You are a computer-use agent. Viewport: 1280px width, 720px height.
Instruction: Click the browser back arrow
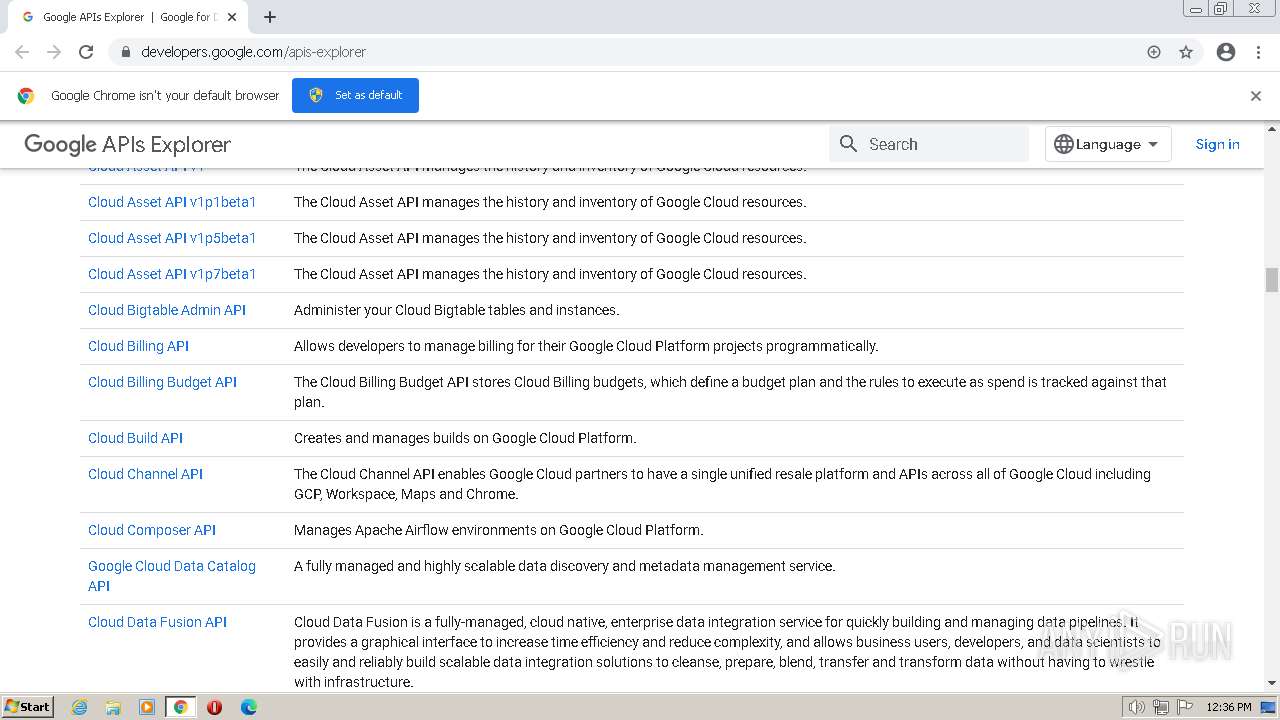pos(22,52)
